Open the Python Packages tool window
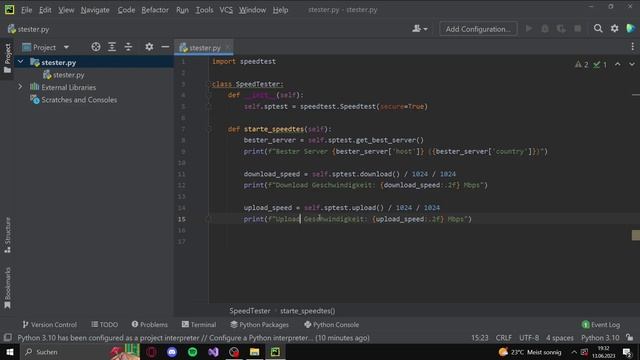The image size is (640, 360). (x=259, y=324)
